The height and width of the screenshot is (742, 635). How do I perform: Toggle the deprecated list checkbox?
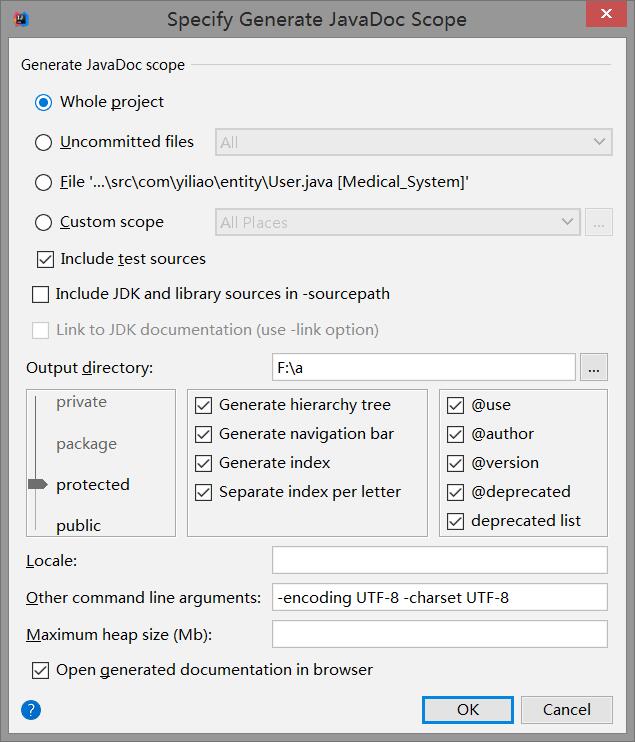[x=456, y=521]
